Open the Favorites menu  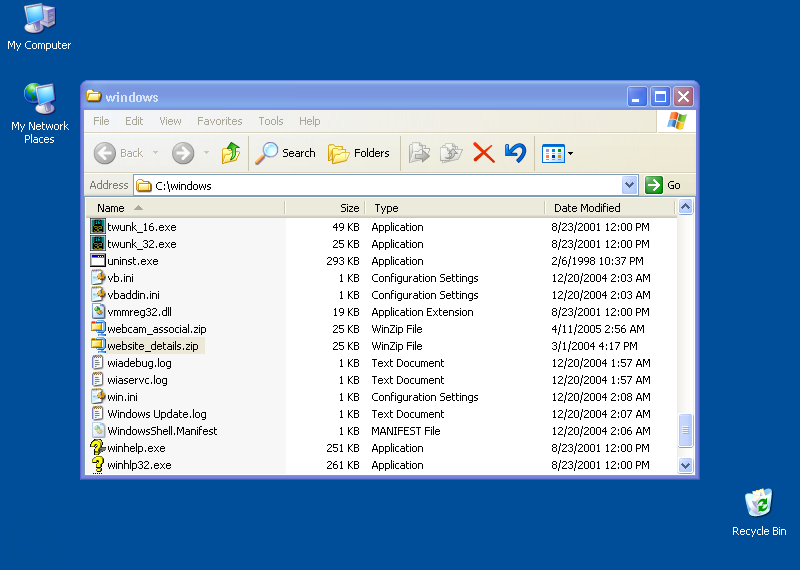click(219, 121)
